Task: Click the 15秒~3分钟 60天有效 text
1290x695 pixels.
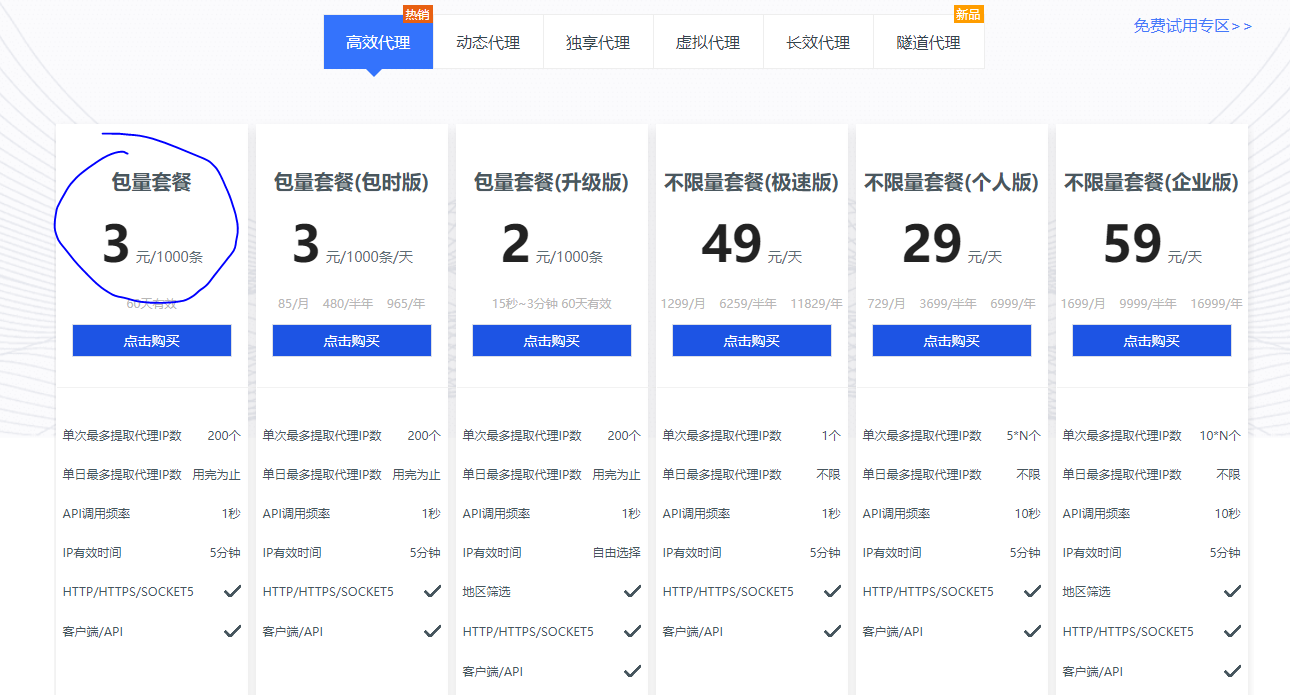Action: tap(552, 303)
